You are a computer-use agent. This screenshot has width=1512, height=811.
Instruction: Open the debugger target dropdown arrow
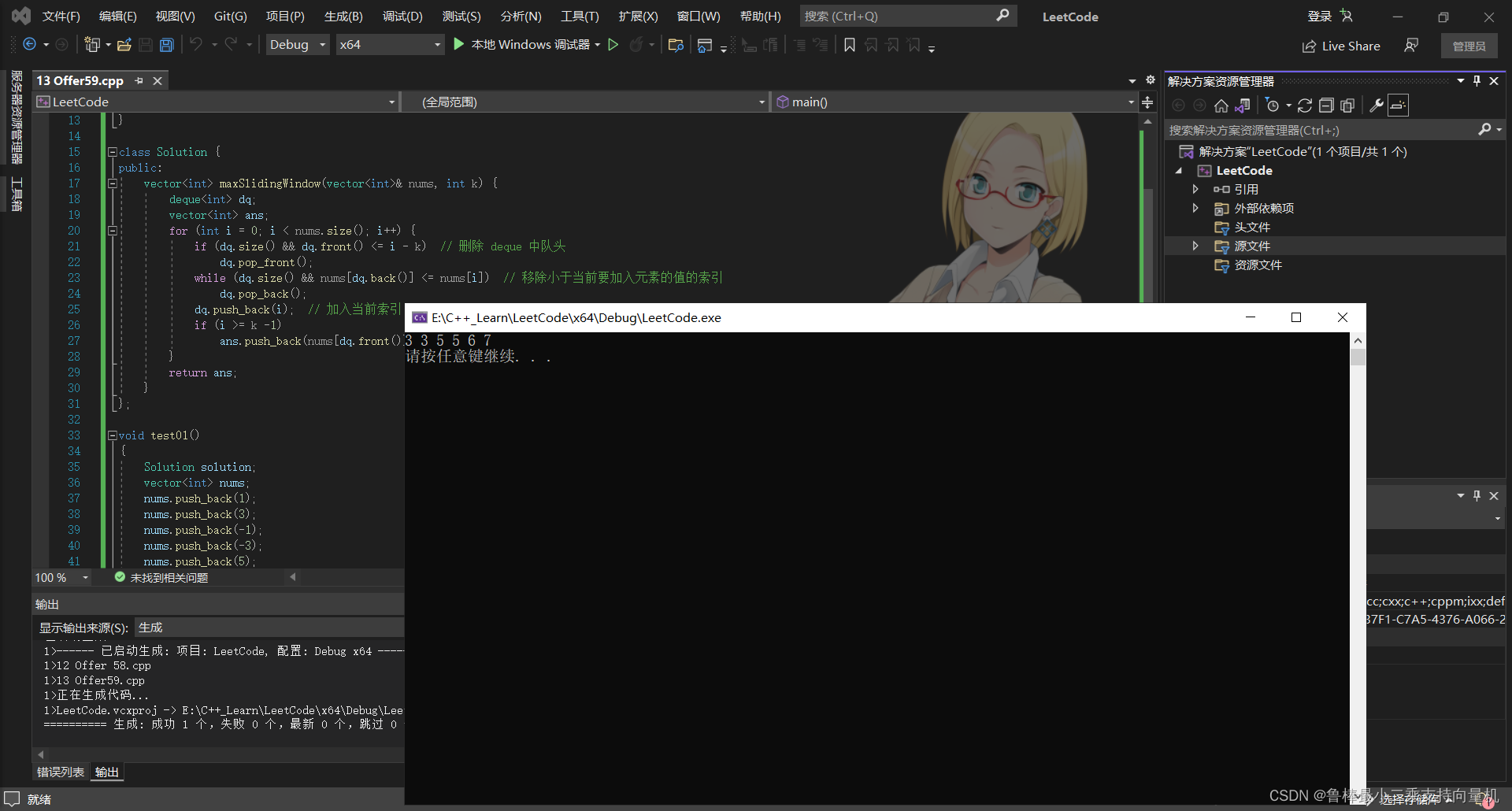(x=598, y=45)
